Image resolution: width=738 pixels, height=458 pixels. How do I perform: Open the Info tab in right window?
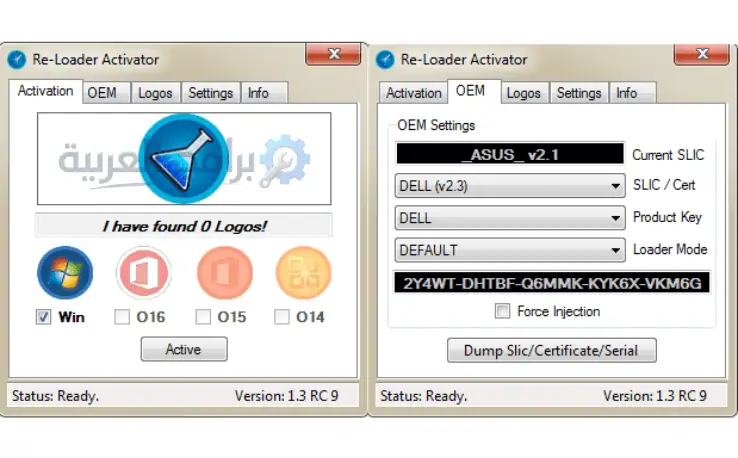click(632, 93)
